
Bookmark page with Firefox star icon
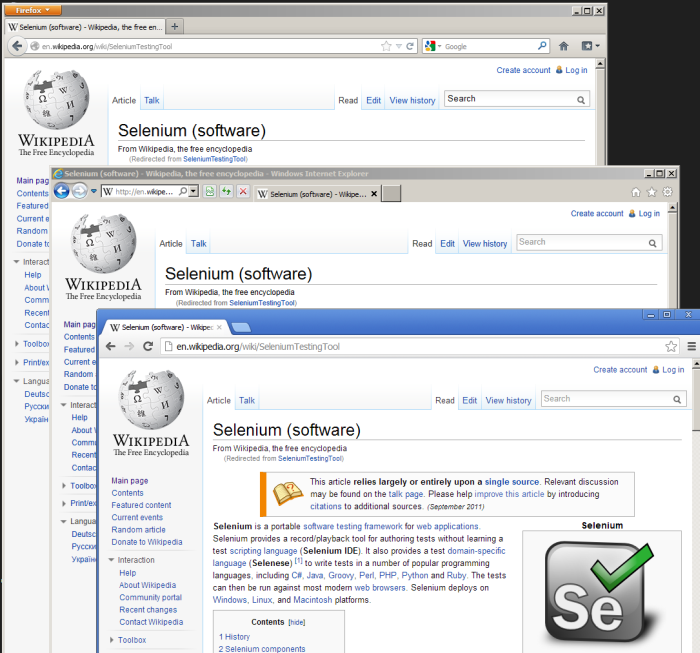tap(386, 46)
